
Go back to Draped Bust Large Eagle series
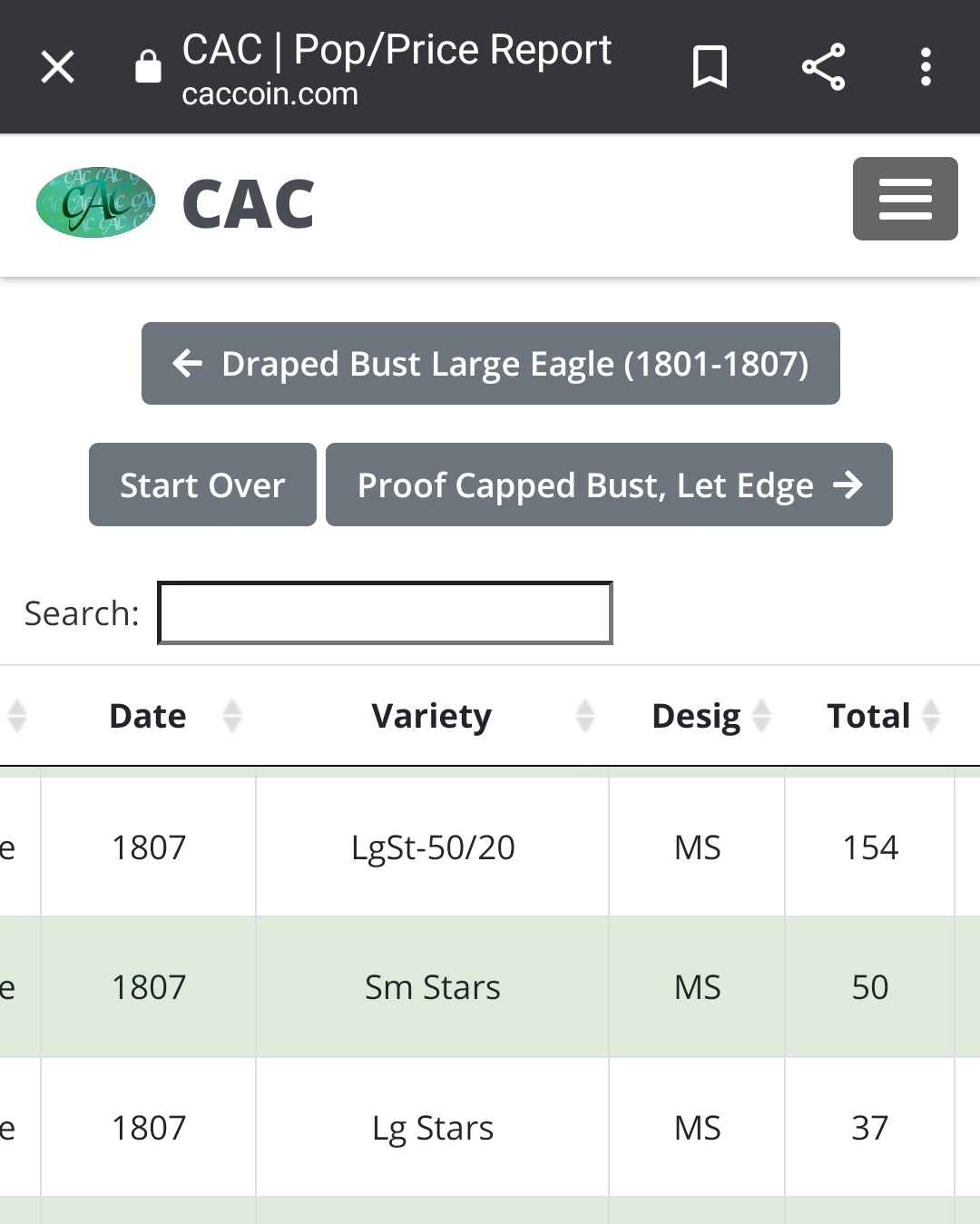(x=490, y=364)
